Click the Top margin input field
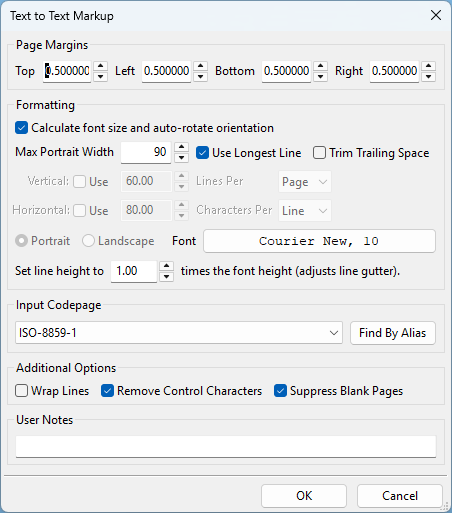Screen dimensions: 452x513 (x=67, y=71)
